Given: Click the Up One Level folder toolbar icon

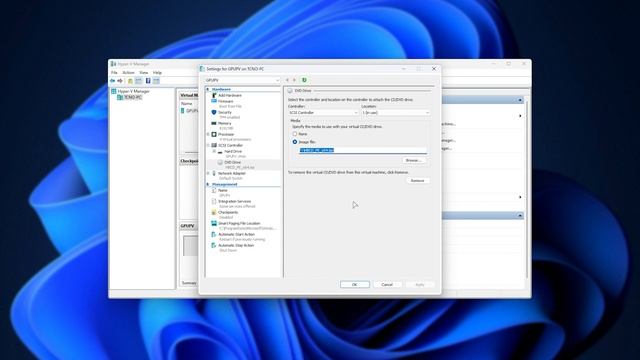Looking at the screenshot, I should (131, 81).
